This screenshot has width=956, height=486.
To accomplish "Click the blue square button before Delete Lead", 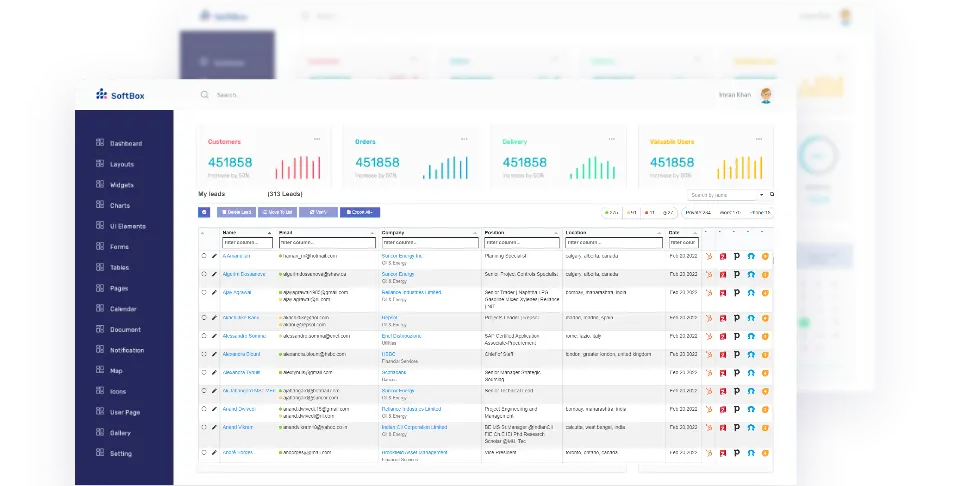I will click(204, 212).
